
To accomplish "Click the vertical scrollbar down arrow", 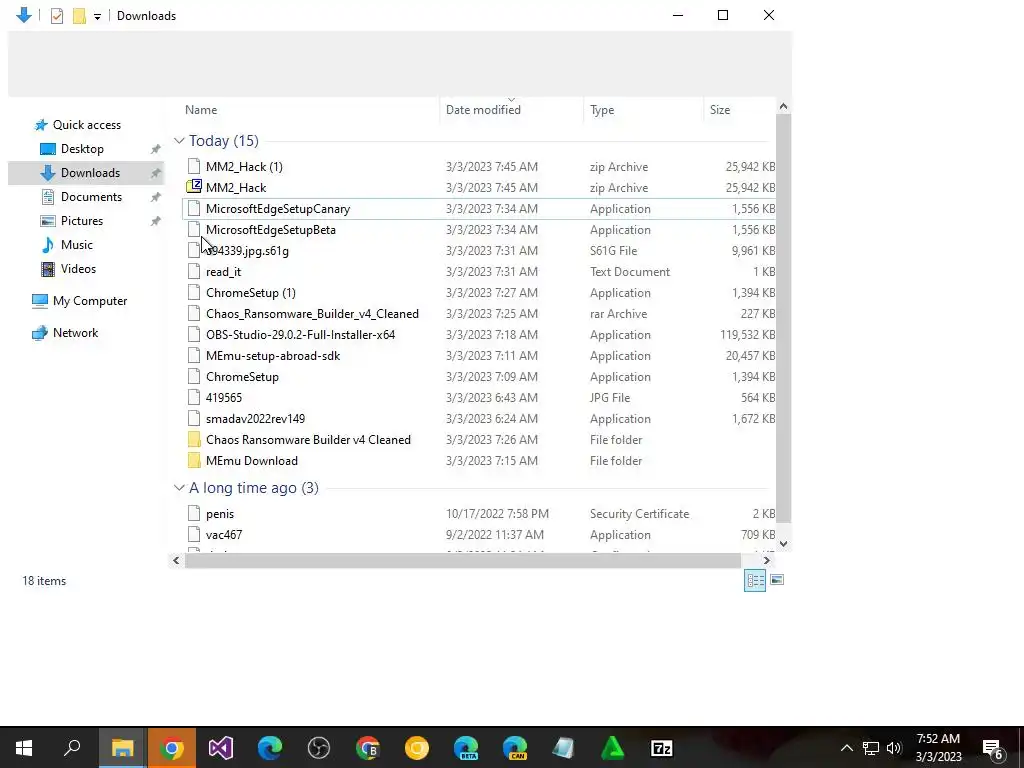I will (x=784, y=543).
